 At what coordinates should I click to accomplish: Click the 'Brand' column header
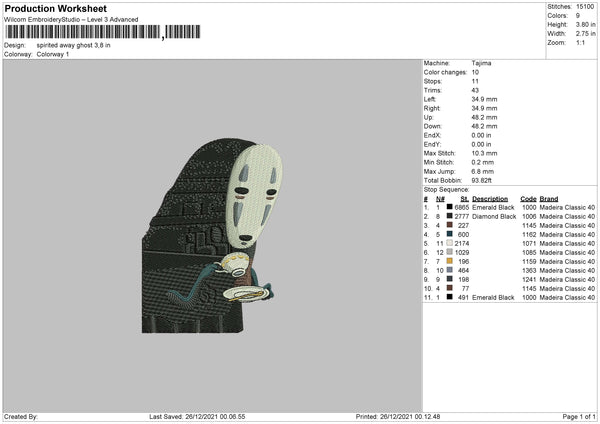tap(549, 199)
